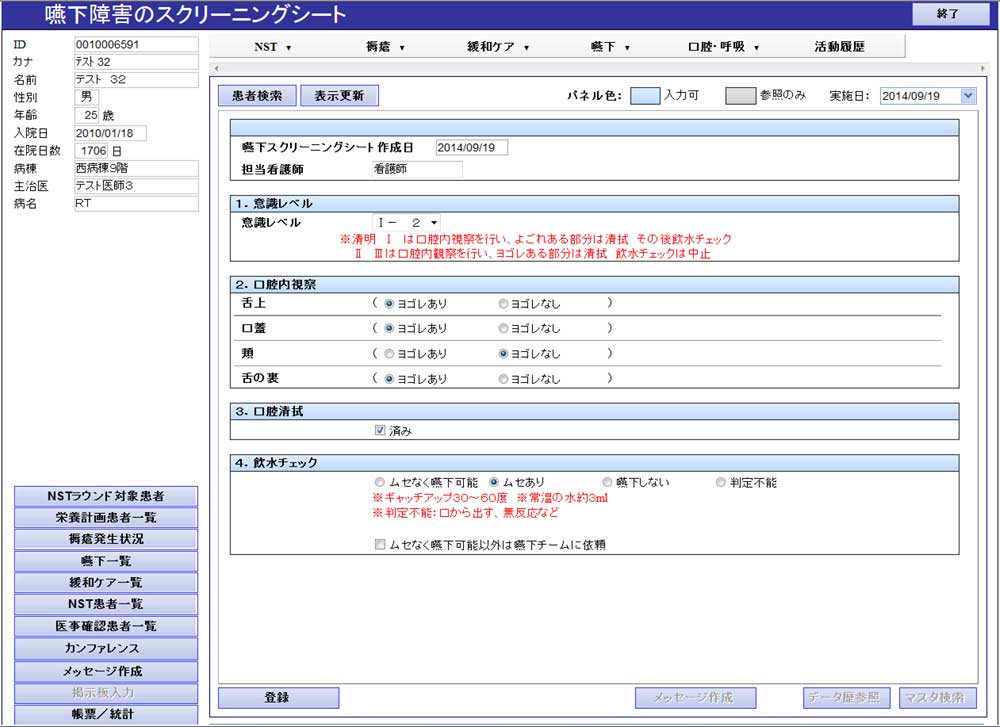Open the 活動履歴 menu item

839,47
